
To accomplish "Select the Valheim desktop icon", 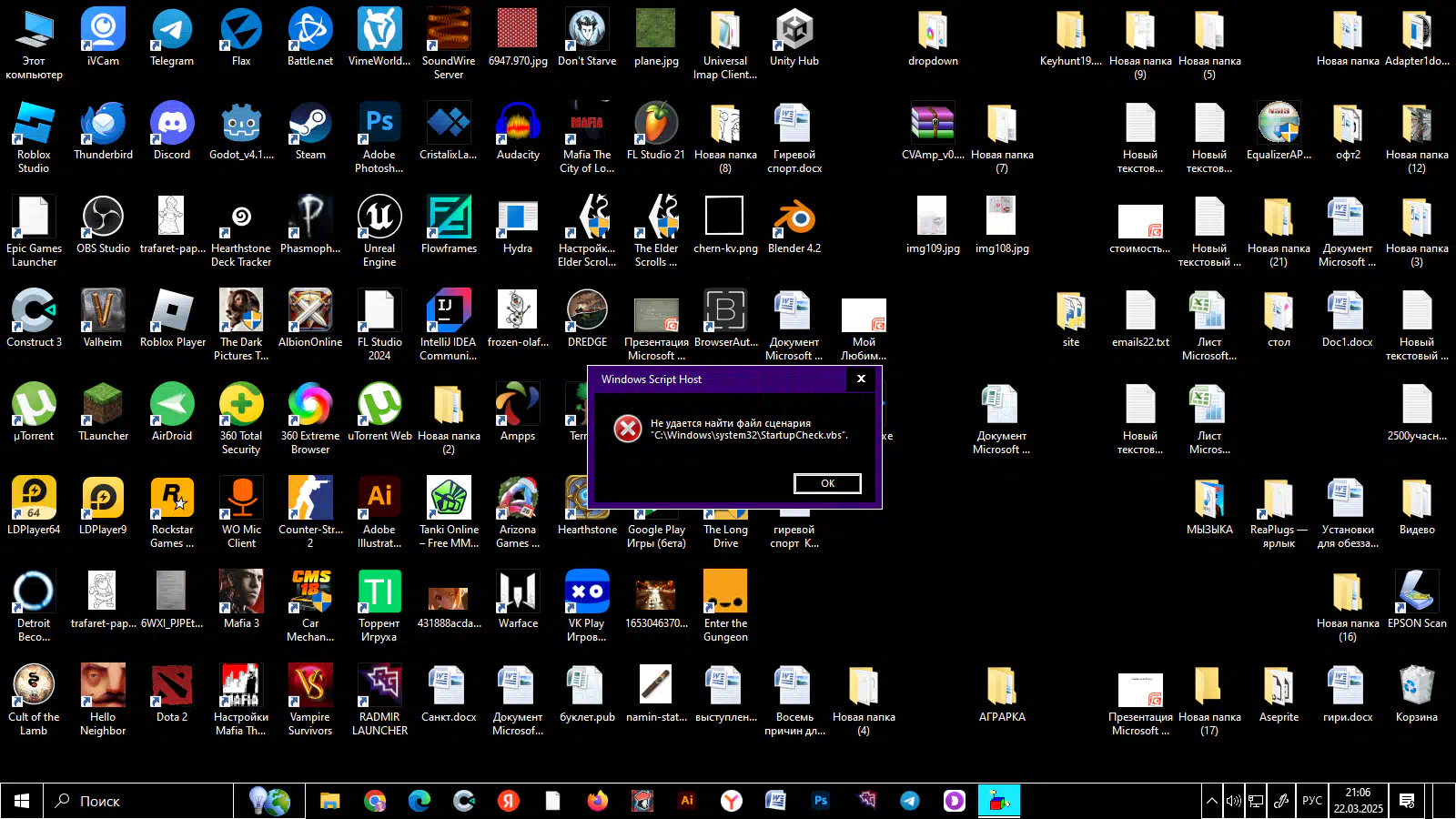I will [103, 319].
